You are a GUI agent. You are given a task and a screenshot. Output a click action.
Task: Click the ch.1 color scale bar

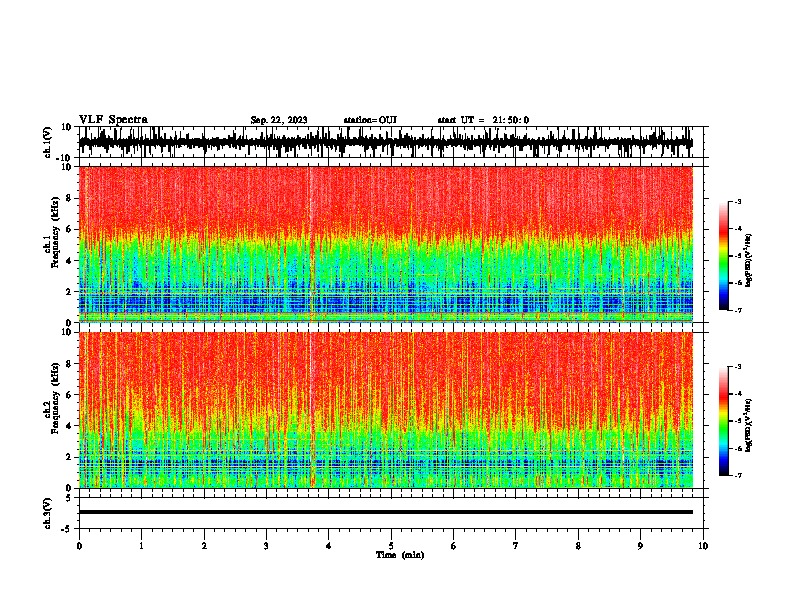(723, 256)
